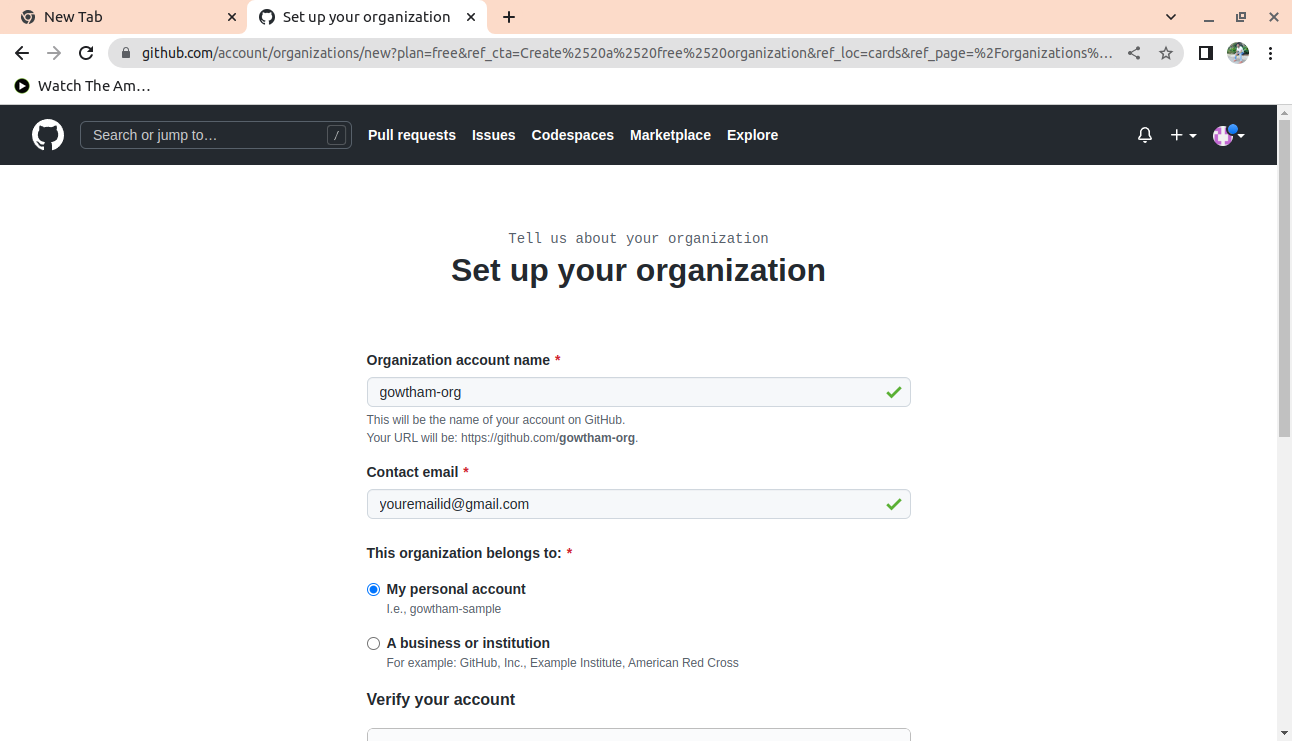This screenshot has width=1292, height=741.
Task: Click the share icon in the address bar
Action: (1134, 53)
